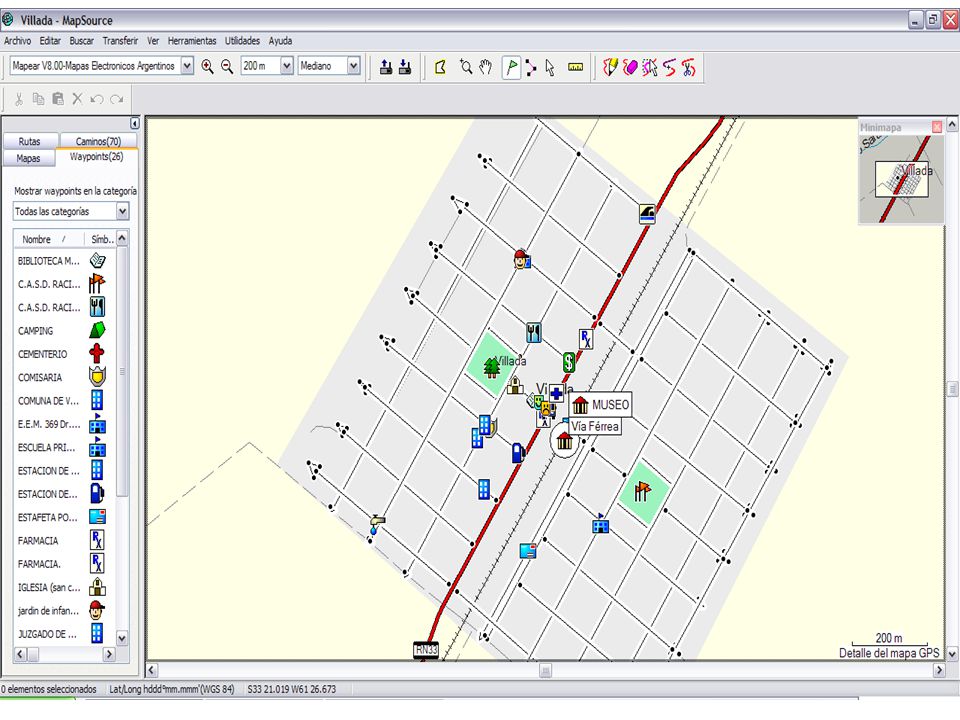The height and width of the screenshot is (720, 960).
Task: Collapse the left data panel
Action: pos(135,123)
